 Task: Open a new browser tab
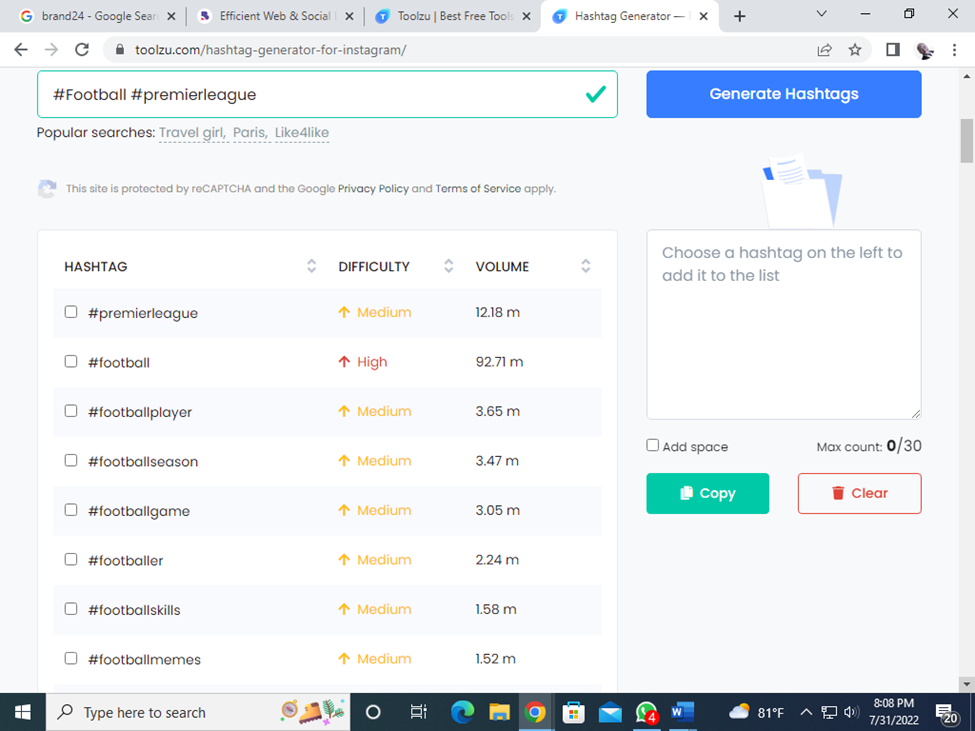click(x=739, y=16)
